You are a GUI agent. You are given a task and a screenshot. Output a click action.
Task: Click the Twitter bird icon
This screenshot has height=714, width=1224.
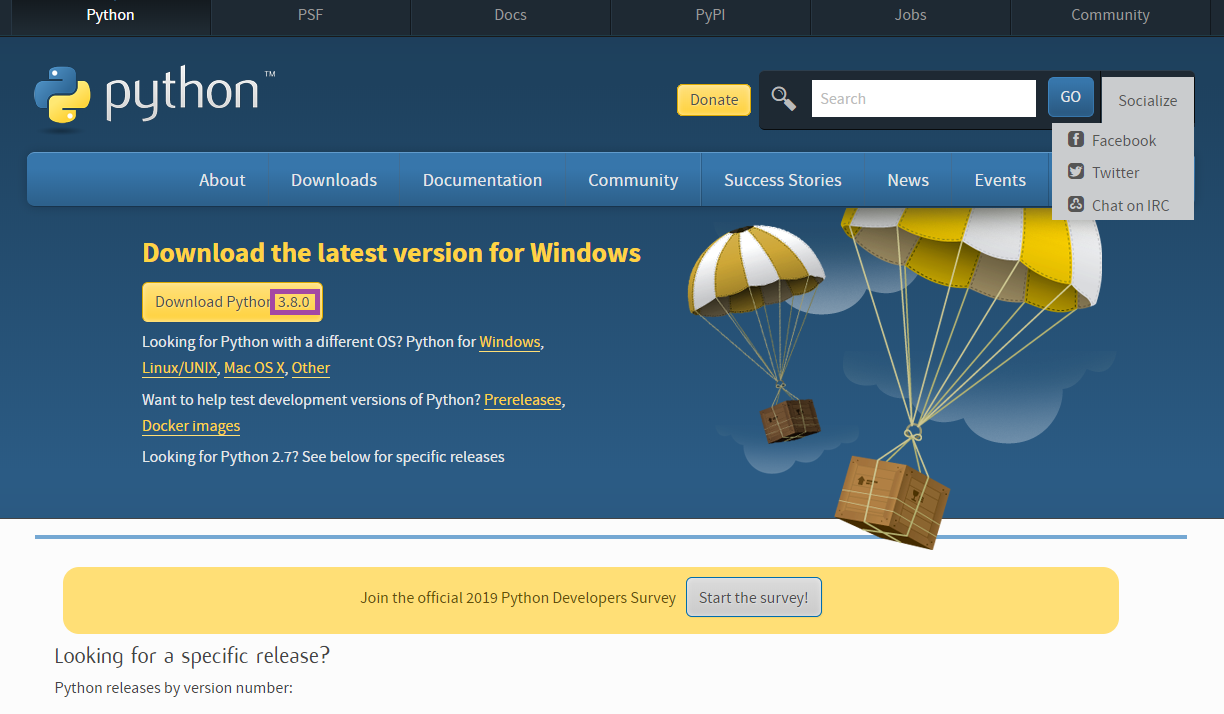(x=1076, y=172)
